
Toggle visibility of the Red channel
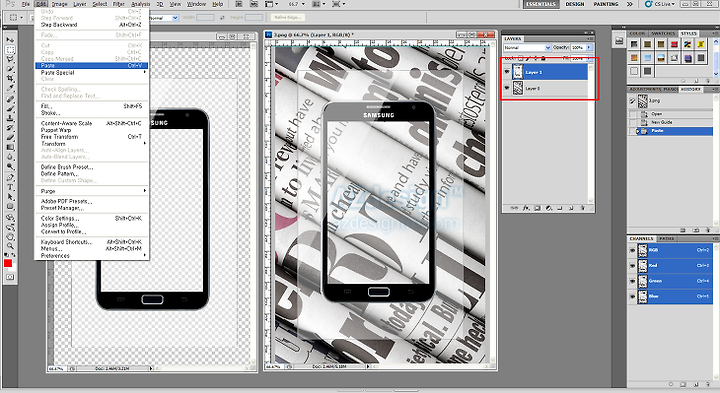click(x=632, y=265)
